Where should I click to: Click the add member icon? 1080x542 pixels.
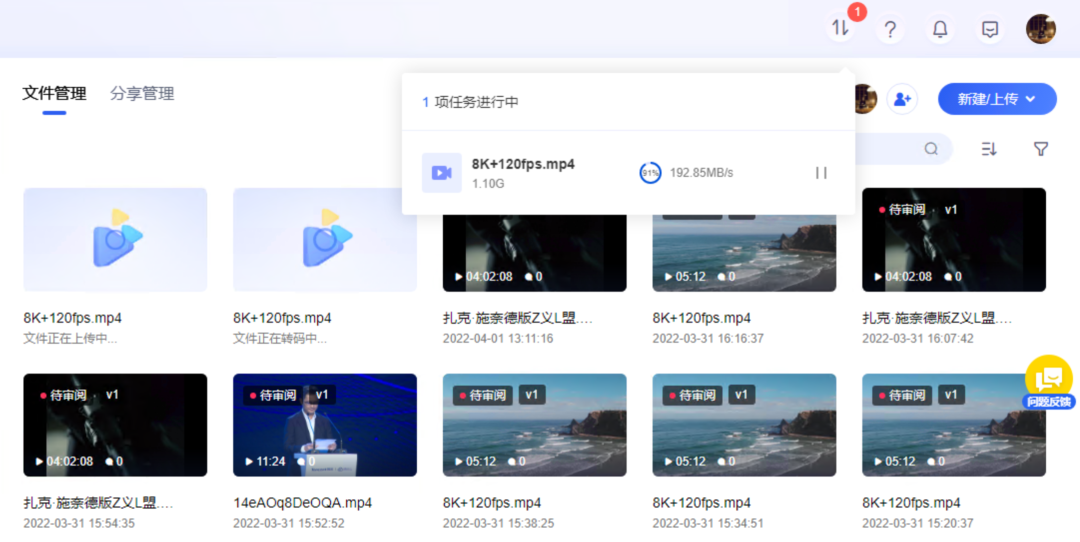pyautogui.click(x=902, y=99)
